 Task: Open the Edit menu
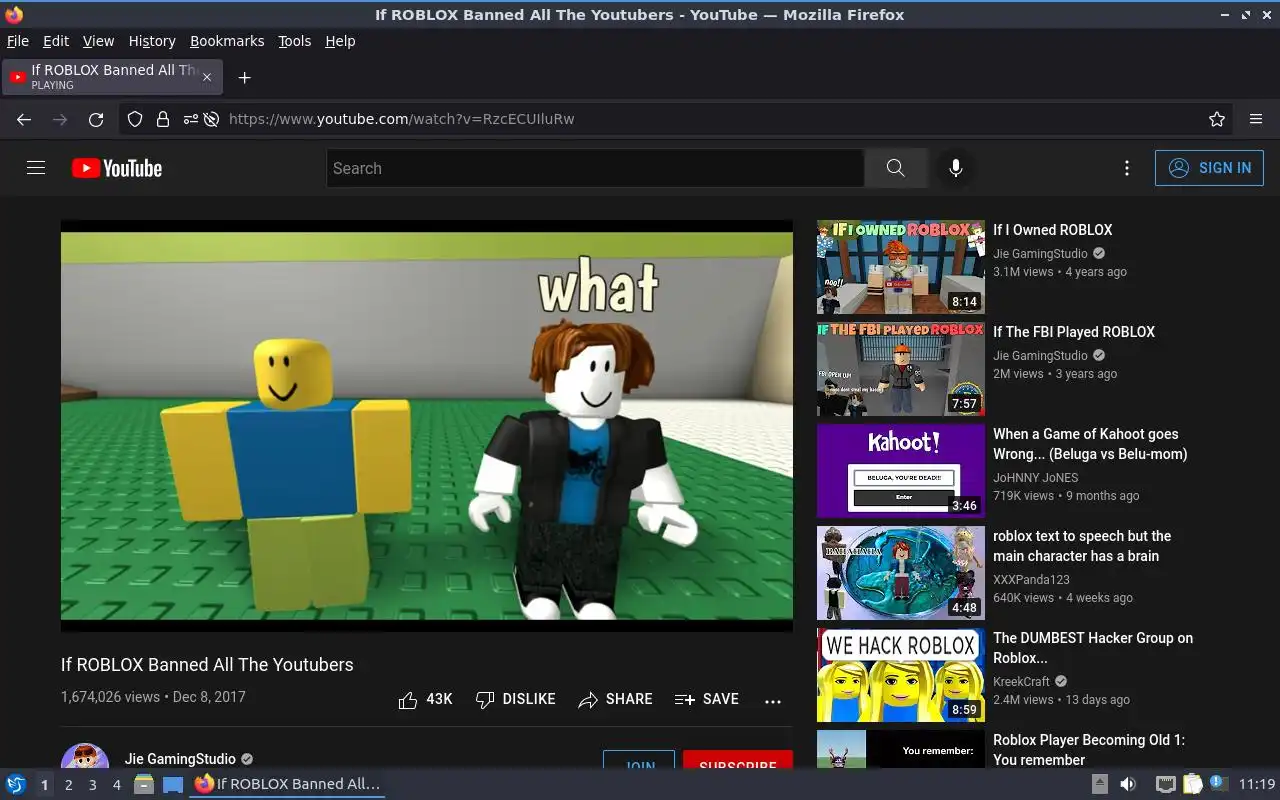[x=56, y=41]
